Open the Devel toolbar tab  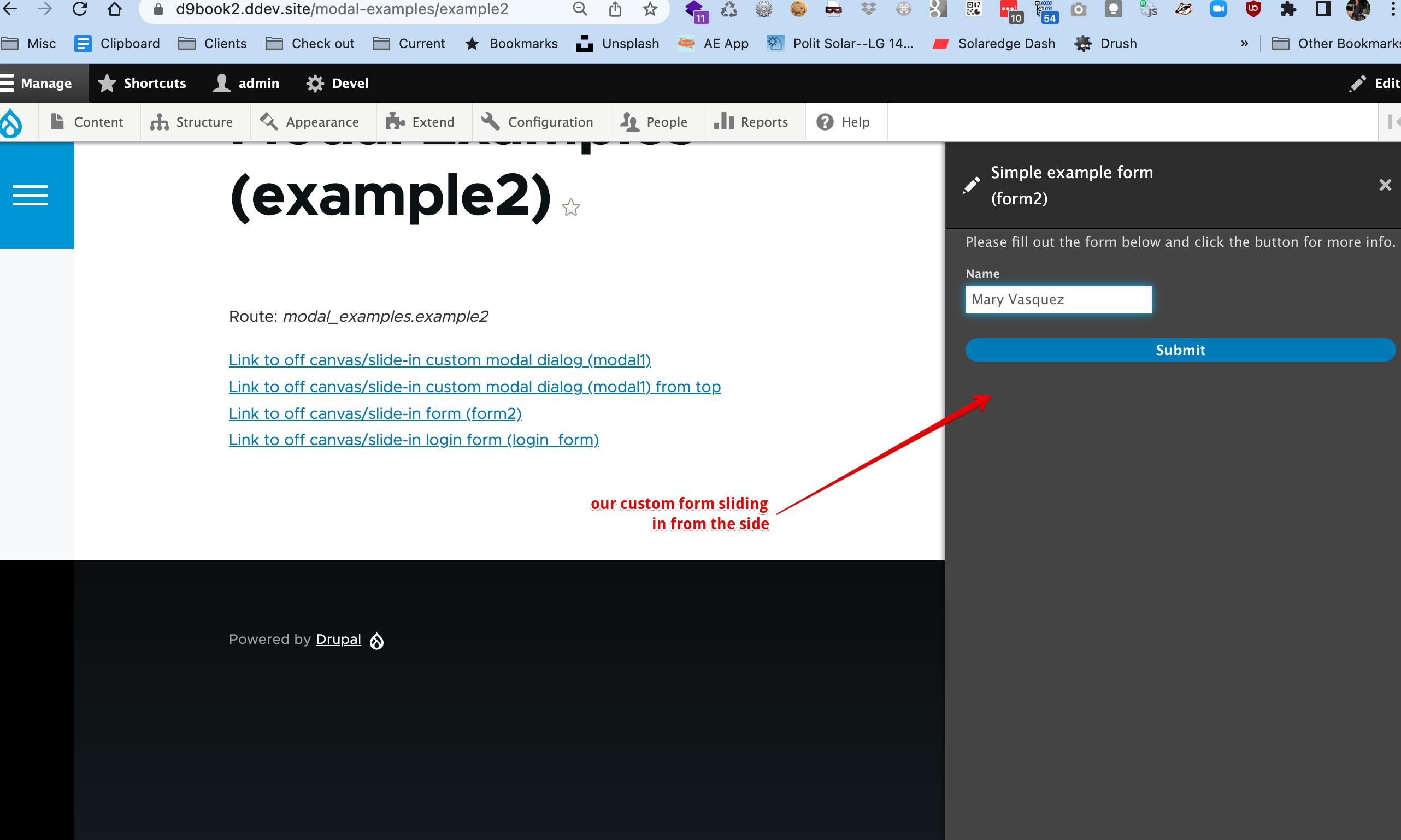click(x=338, y=83)
